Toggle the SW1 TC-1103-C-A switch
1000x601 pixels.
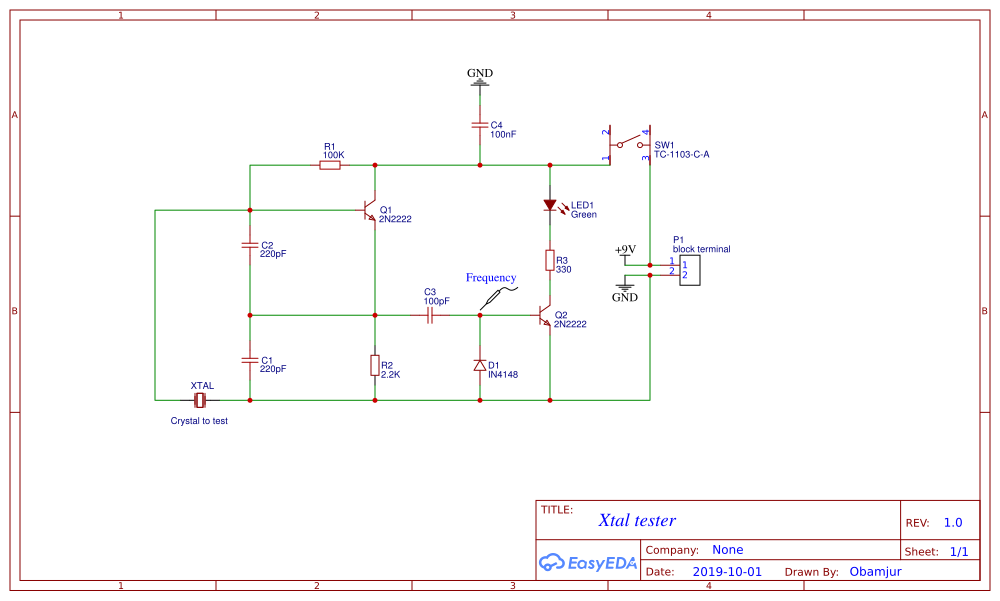[630, 144]
